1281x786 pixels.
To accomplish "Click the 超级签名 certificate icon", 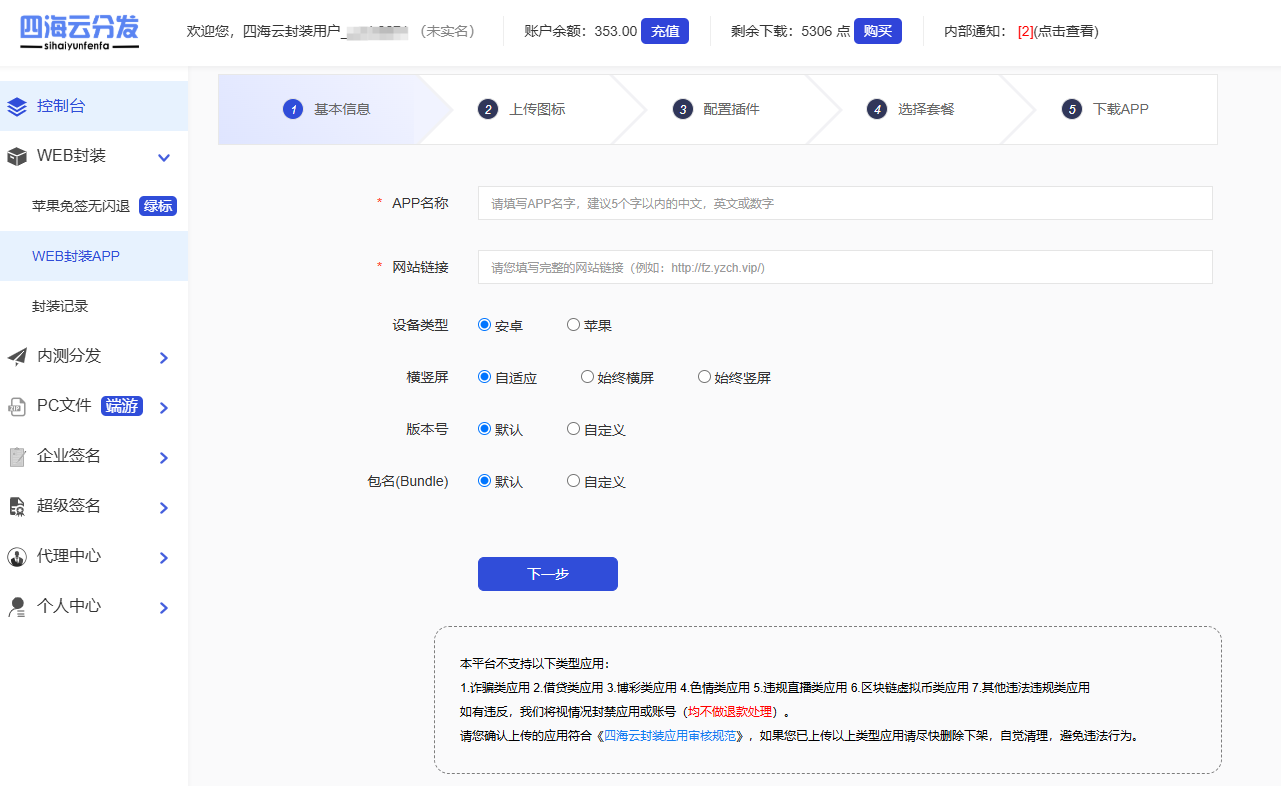I will [x=17, y=507].
